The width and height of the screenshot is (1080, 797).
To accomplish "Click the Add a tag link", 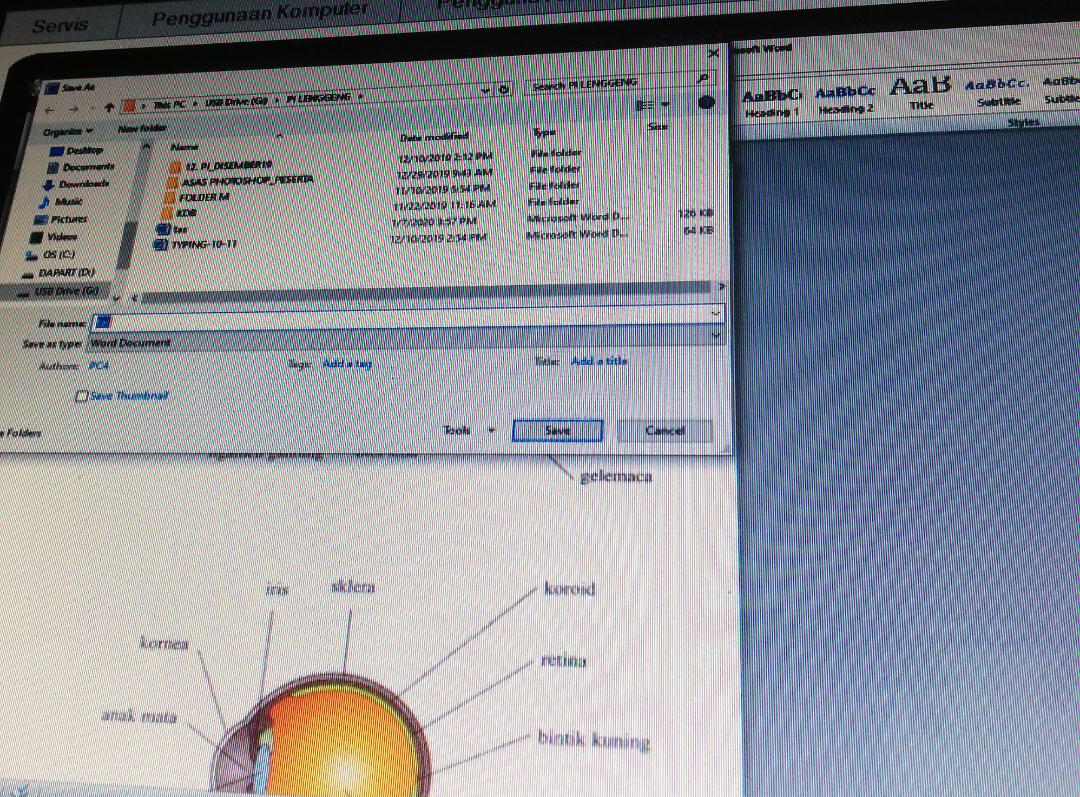I will [x=346, y=364].
